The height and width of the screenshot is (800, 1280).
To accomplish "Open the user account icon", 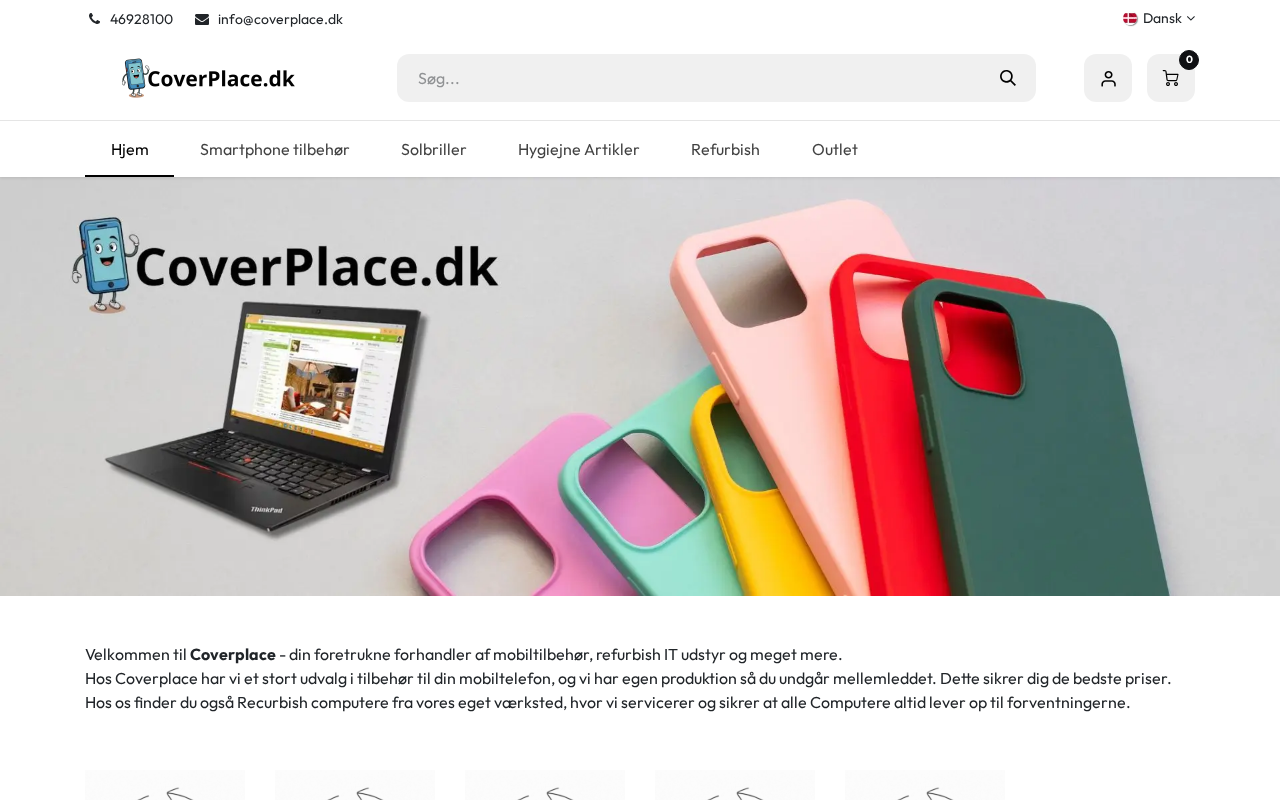I will 1108,78.
